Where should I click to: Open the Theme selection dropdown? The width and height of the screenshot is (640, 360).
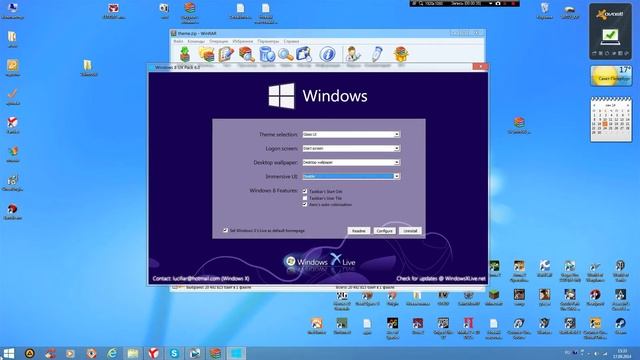[x=351, y=134]
